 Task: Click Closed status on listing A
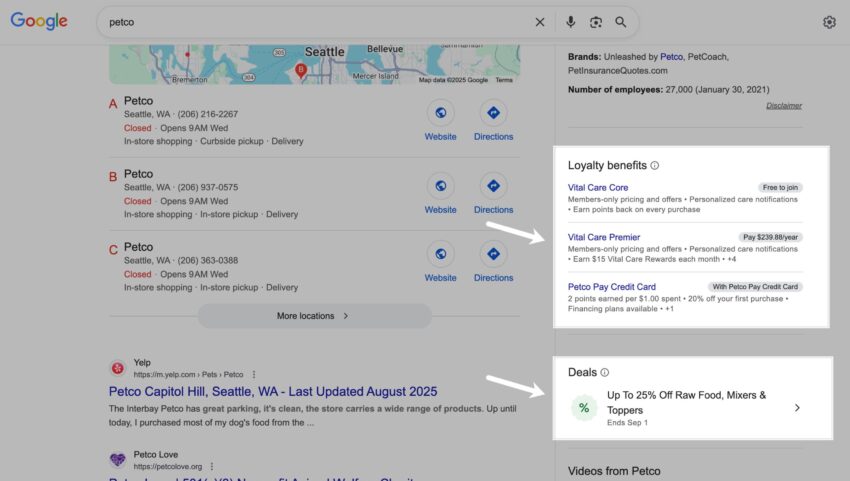pos(137,128)
